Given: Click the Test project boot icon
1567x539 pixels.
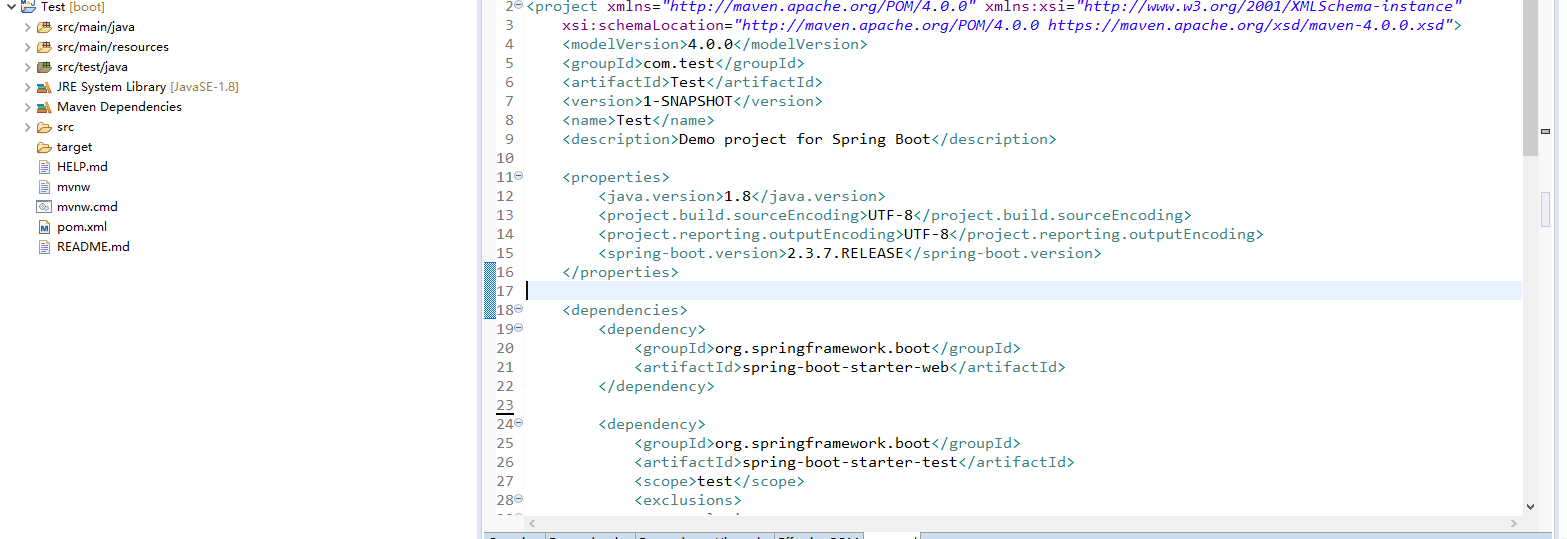Looking at the screenshot, I should [27, 7].
